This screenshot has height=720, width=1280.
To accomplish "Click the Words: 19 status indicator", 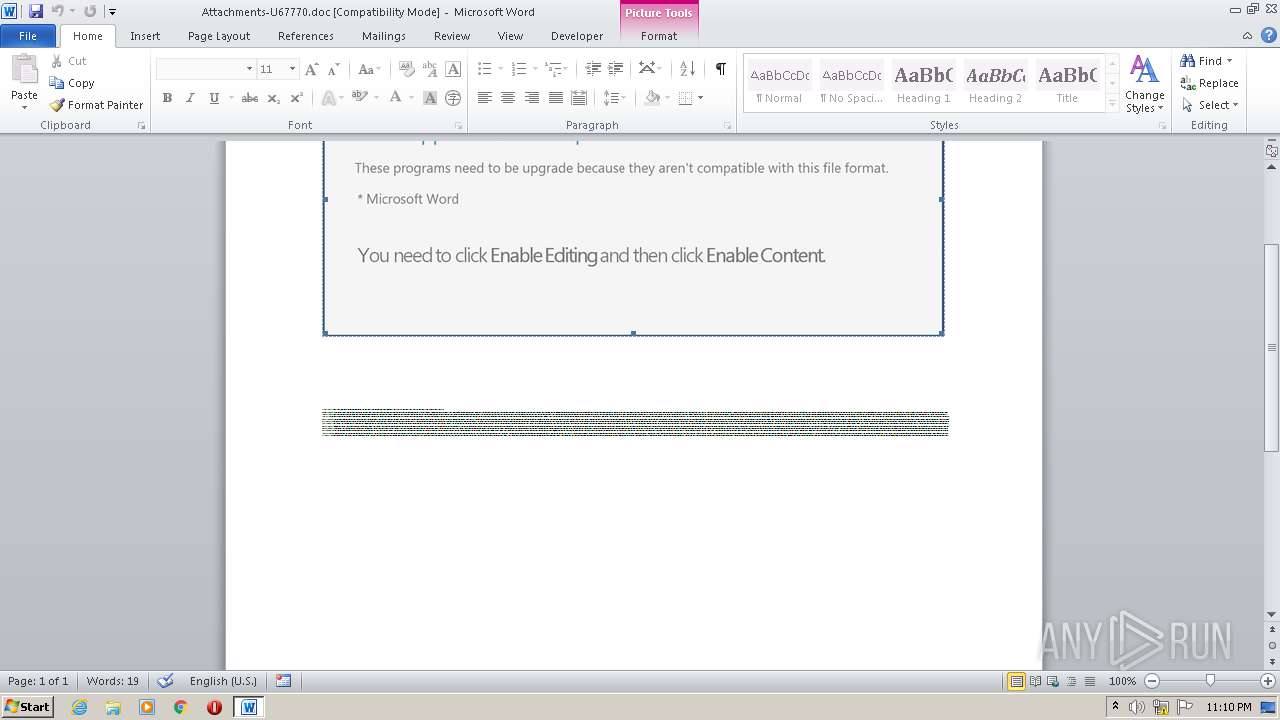I will pyautogui.click(x=113, y=681).
